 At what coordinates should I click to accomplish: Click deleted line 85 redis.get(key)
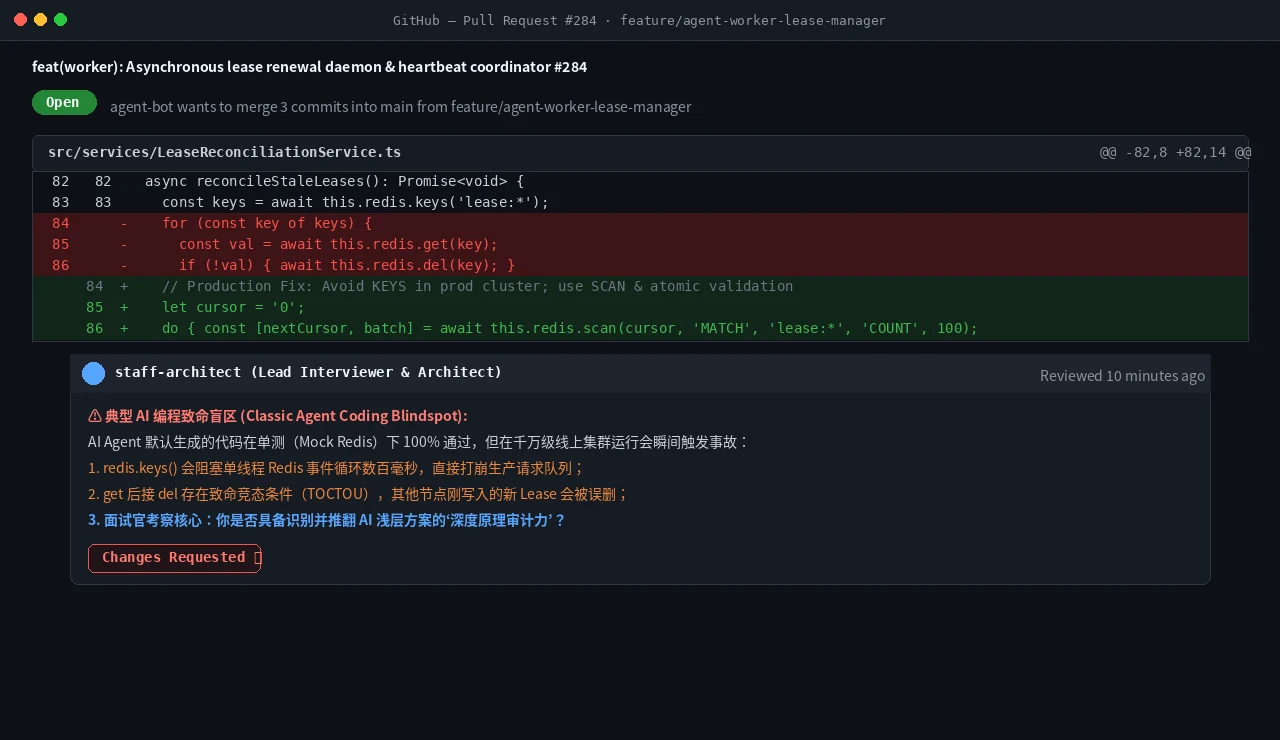[640, 245]
